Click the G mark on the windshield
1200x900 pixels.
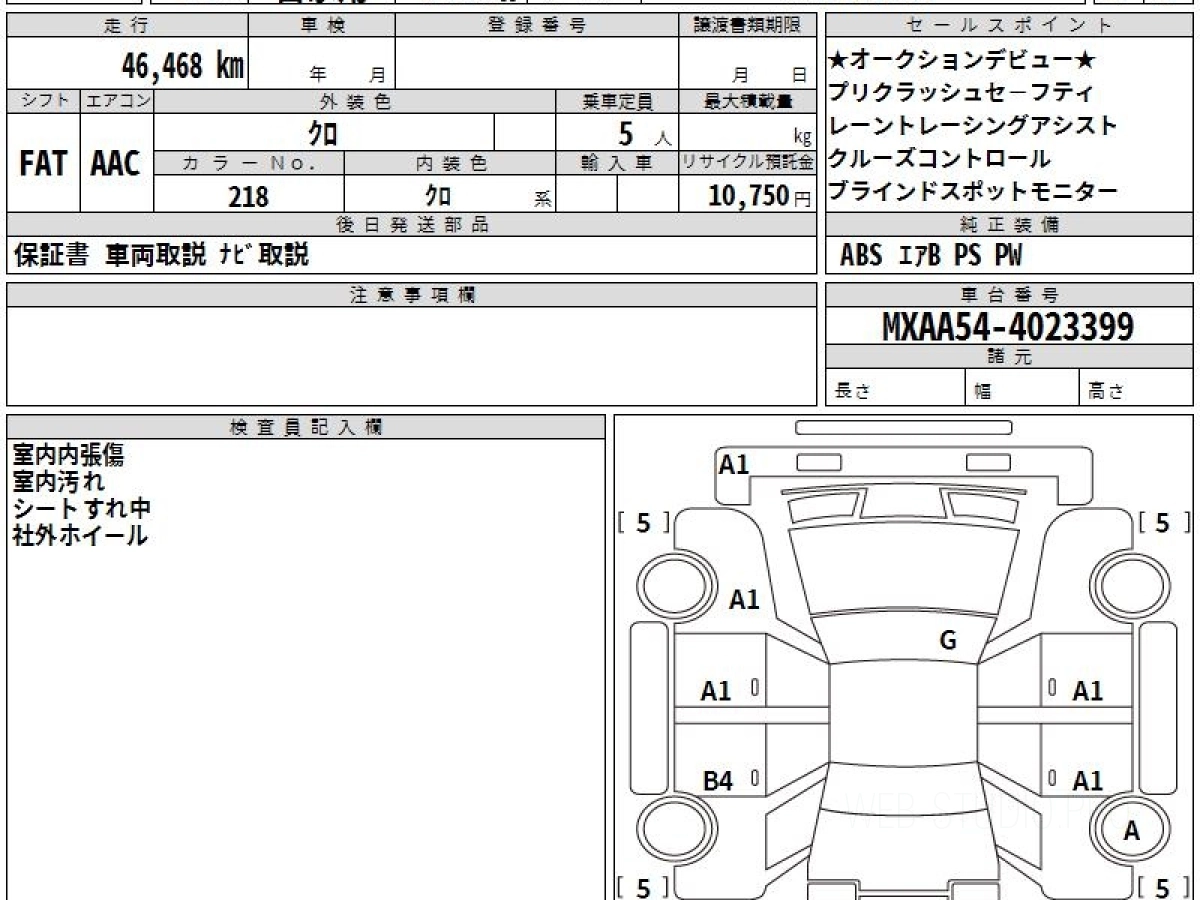coord(948,641)
